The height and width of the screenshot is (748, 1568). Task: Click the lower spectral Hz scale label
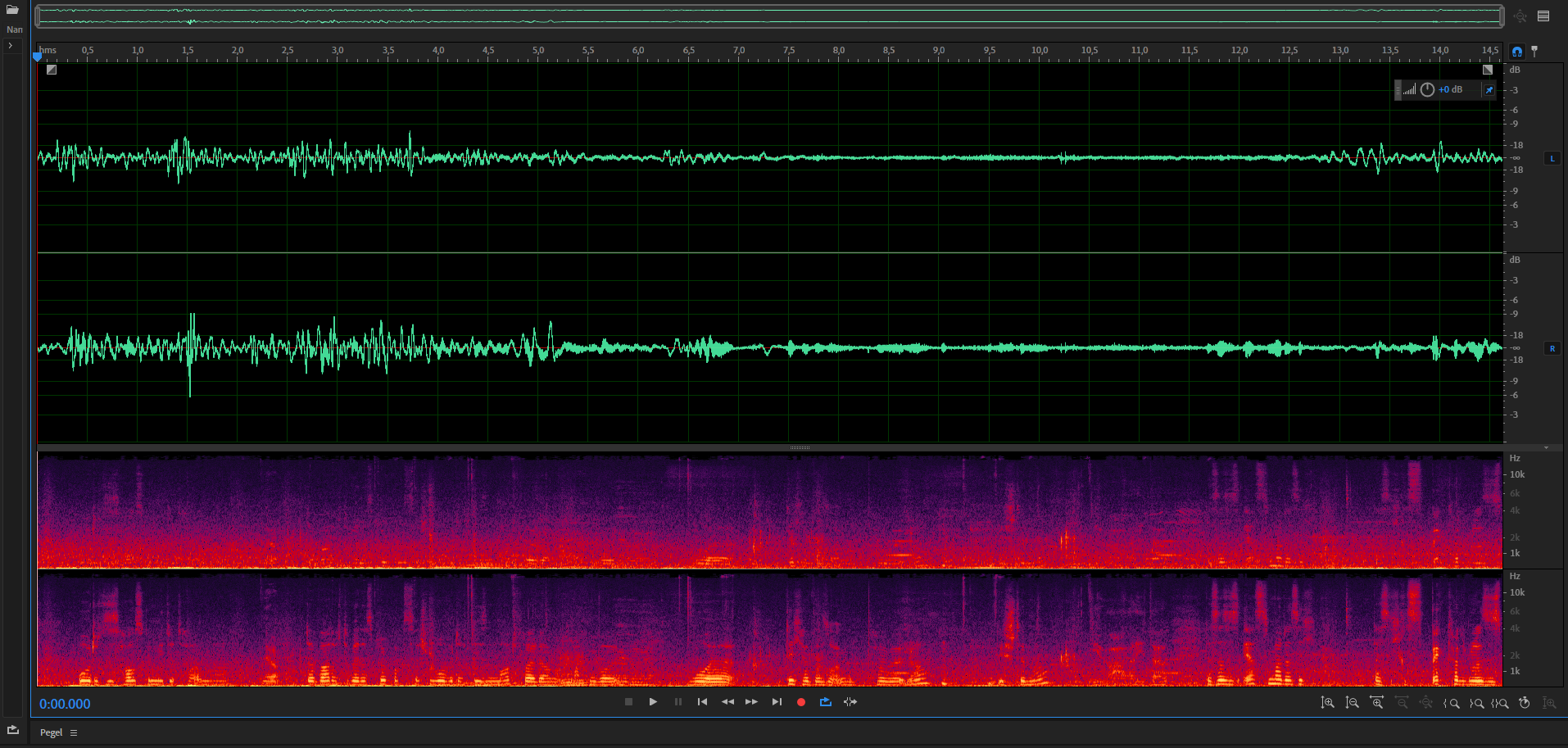1515,576
